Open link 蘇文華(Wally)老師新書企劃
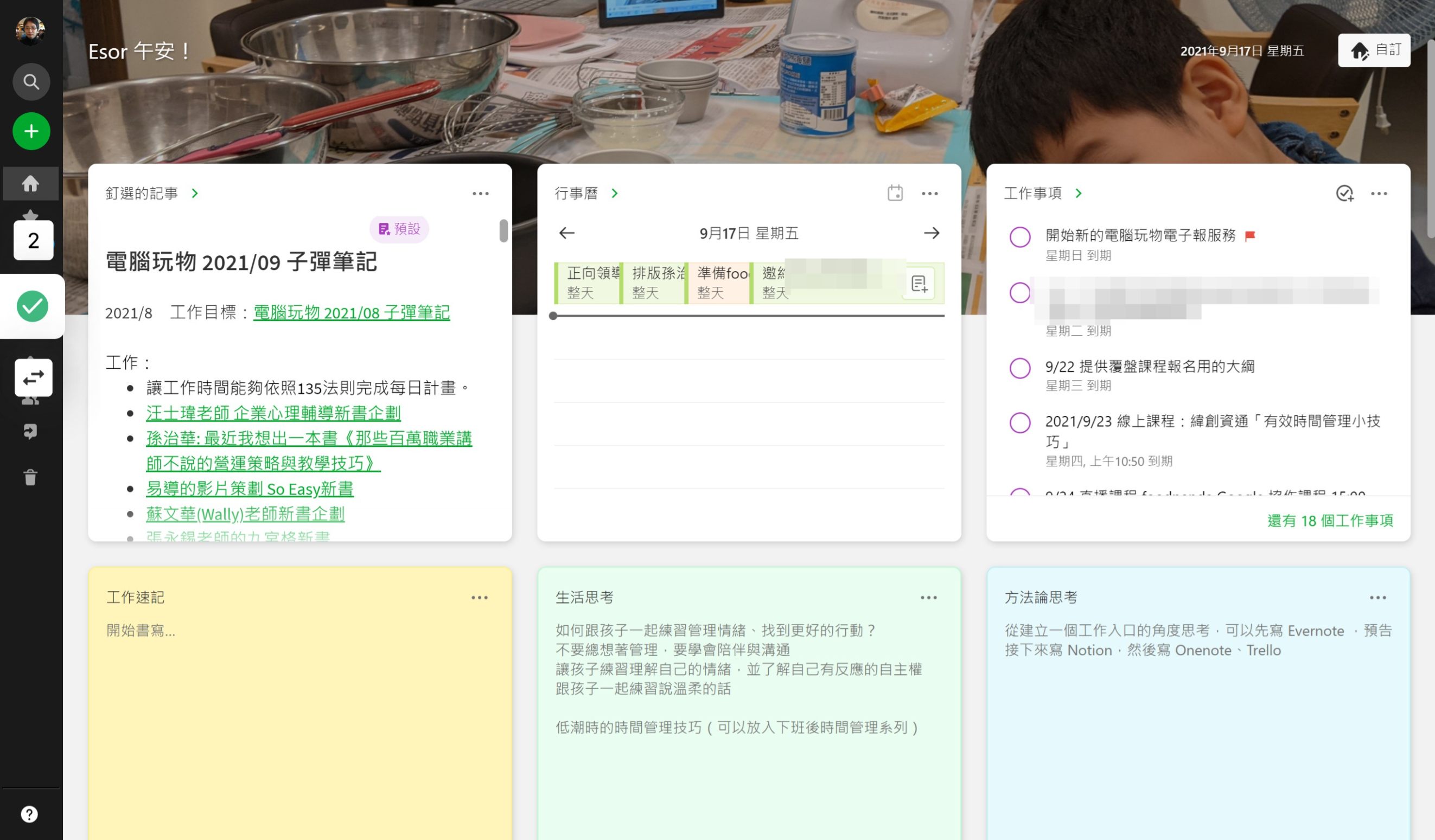Viewport: 1435px width, 840px height. 245,514
